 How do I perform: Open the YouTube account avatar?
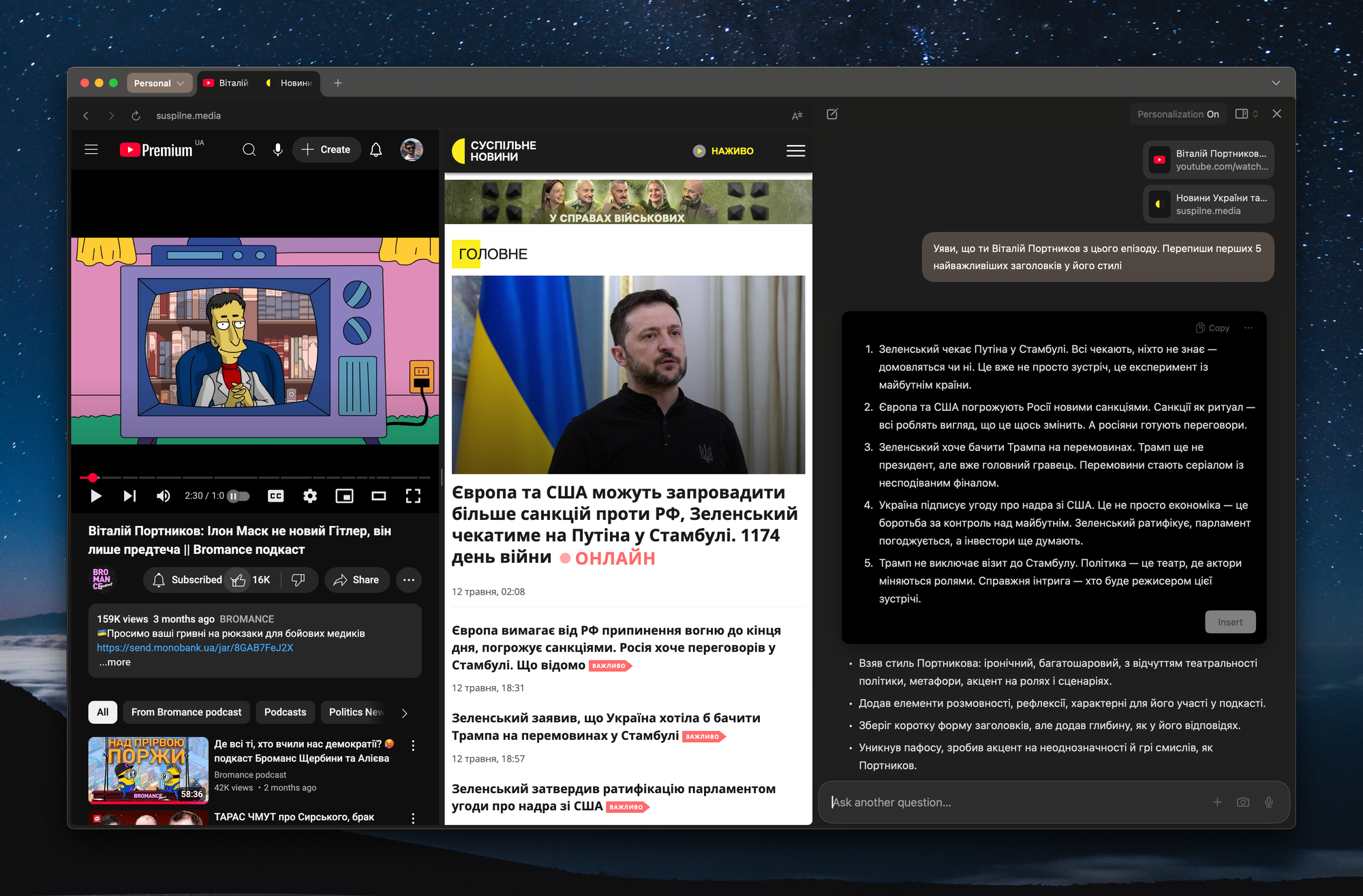click(x=412, y=149)
